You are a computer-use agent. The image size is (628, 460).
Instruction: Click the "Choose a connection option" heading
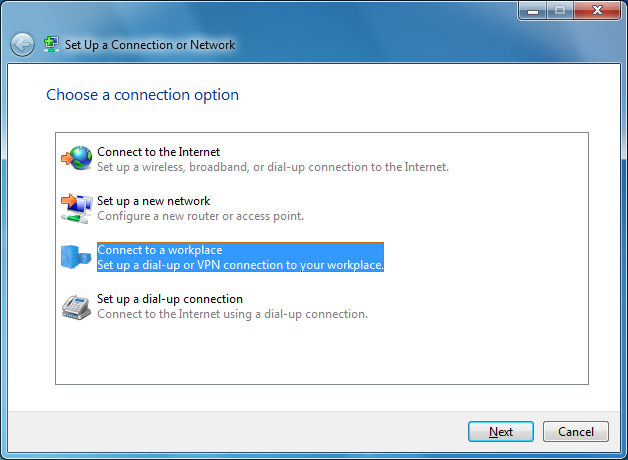[142, 95]
